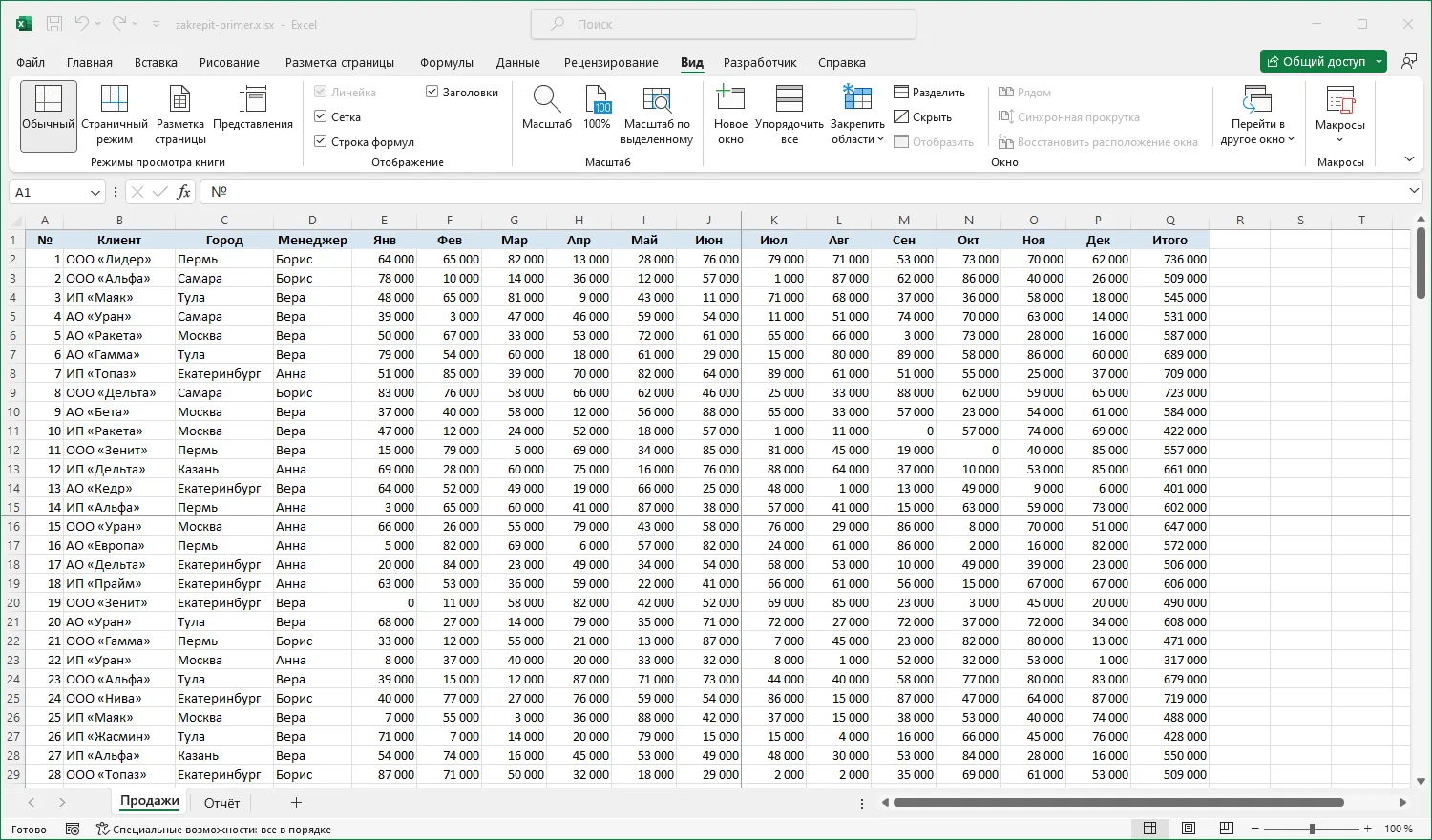Add a new sheet with plus button

(x=296, y=803)
